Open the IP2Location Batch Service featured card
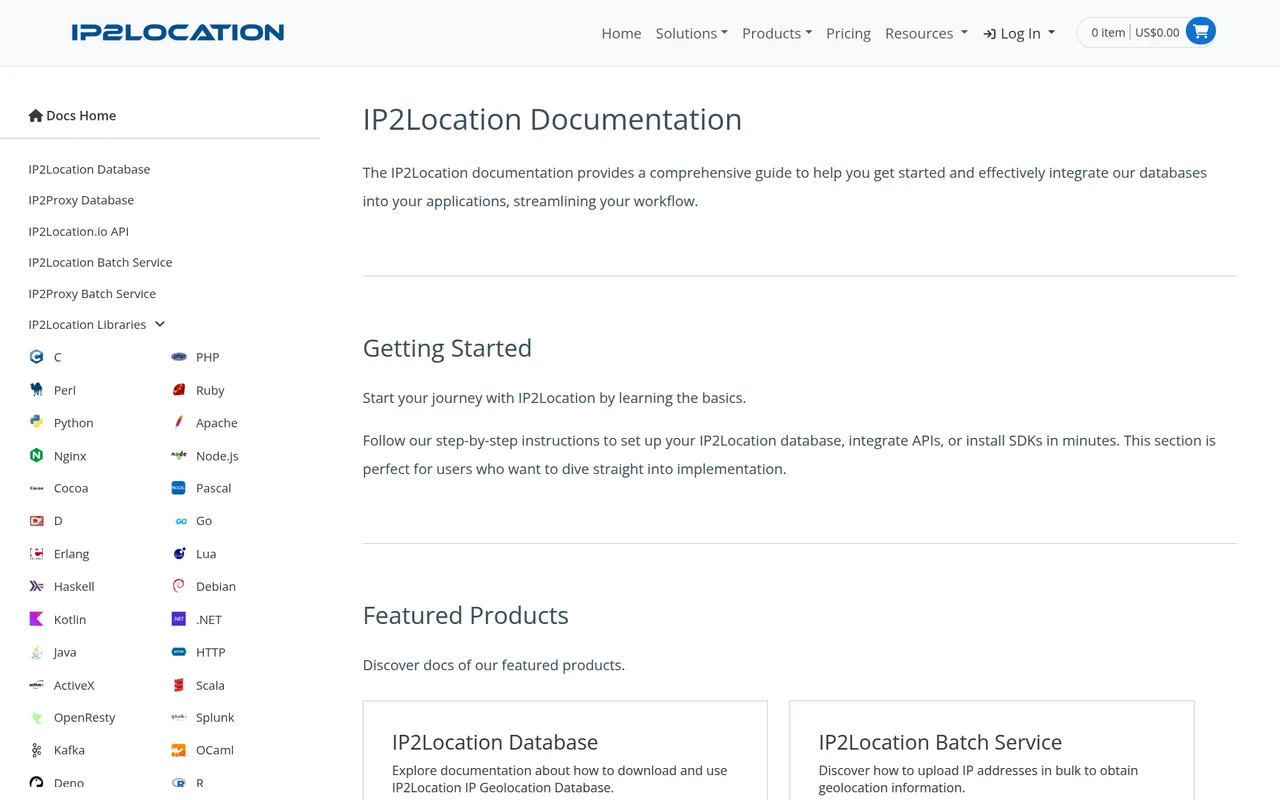Screen dimensions: 1280x800 point(992,750)
